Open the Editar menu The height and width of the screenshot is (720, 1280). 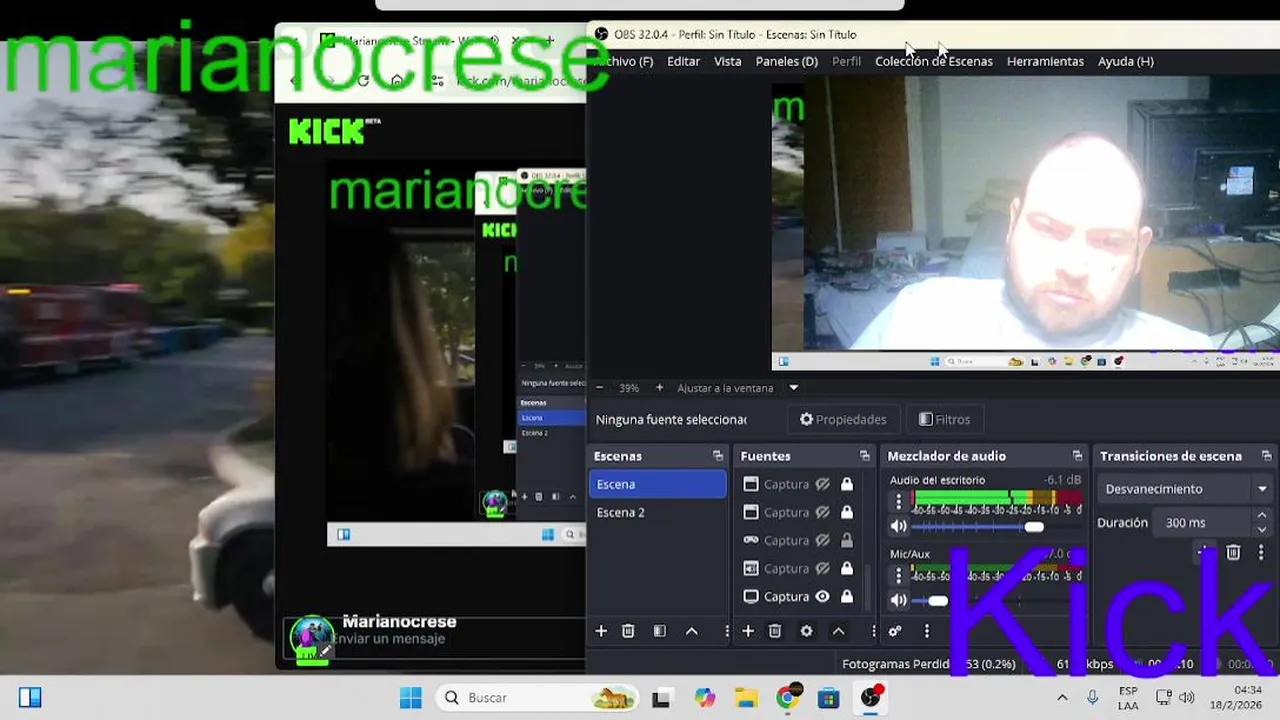684,61
